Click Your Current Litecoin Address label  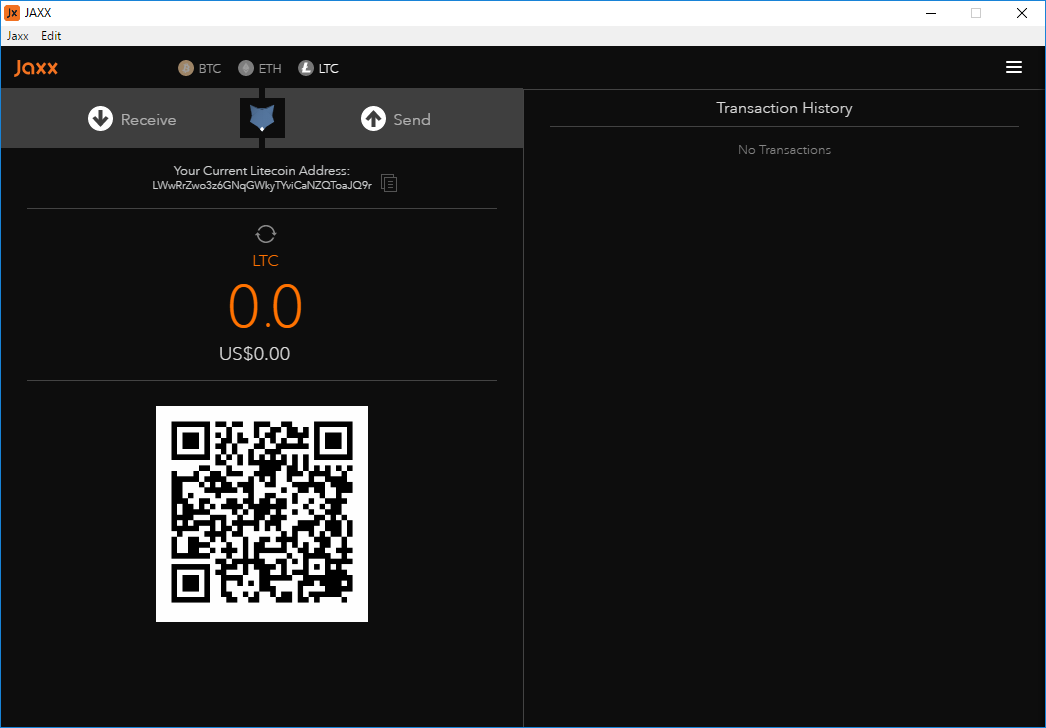click(262, 171)
